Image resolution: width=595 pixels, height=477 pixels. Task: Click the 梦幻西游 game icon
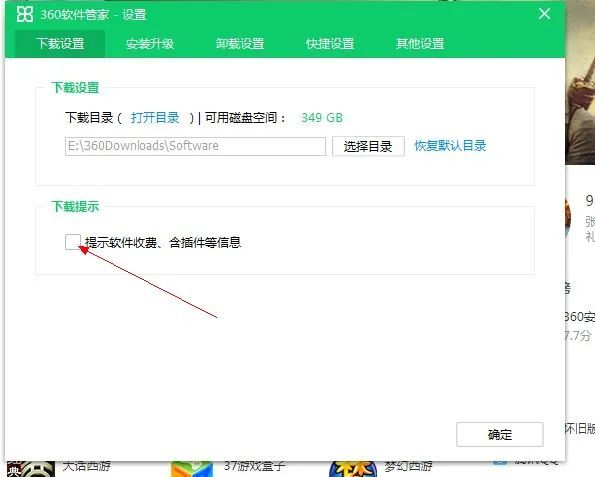pyautogui.click(x=353, y=469)
